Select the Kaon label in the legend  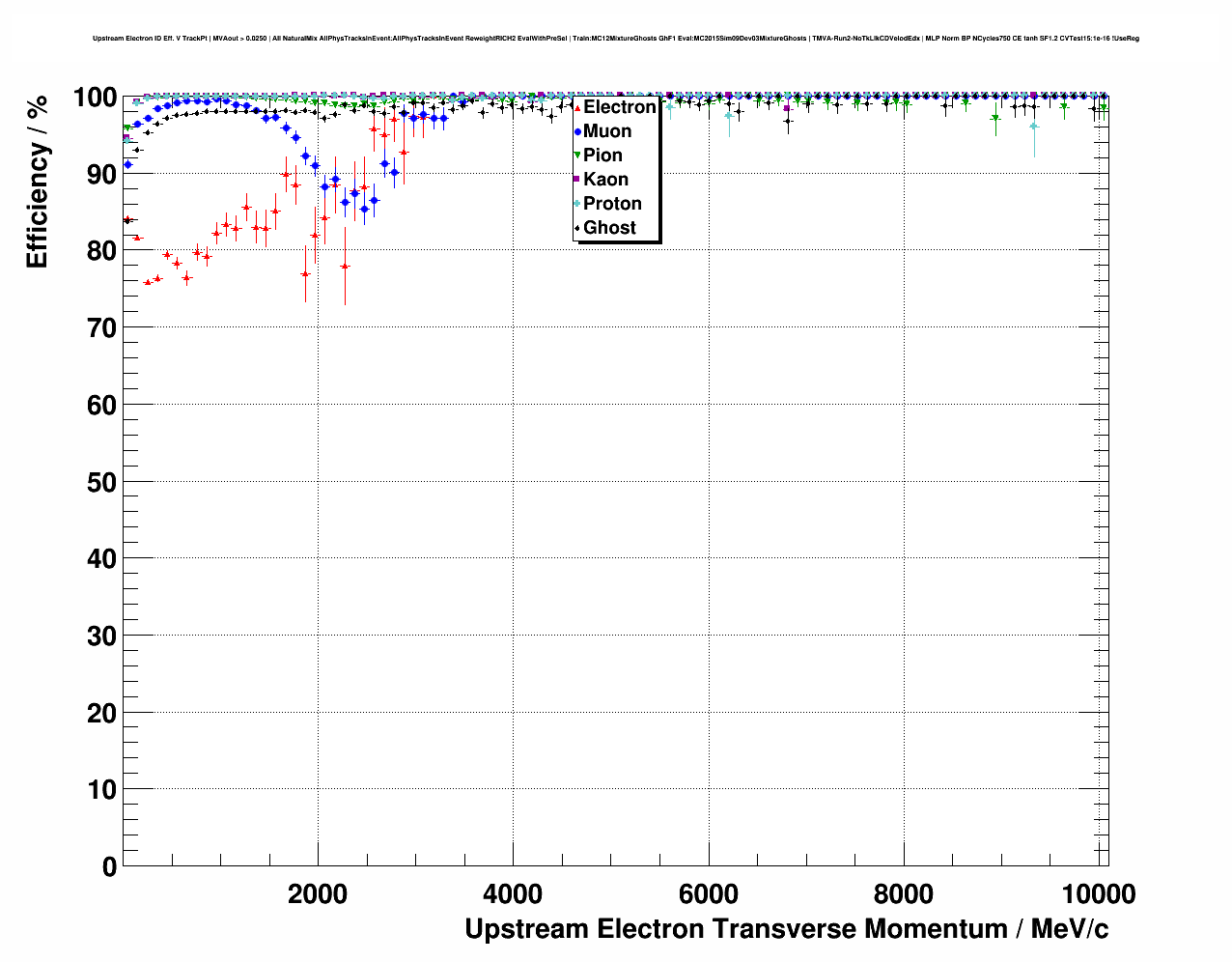coord(605,180)
